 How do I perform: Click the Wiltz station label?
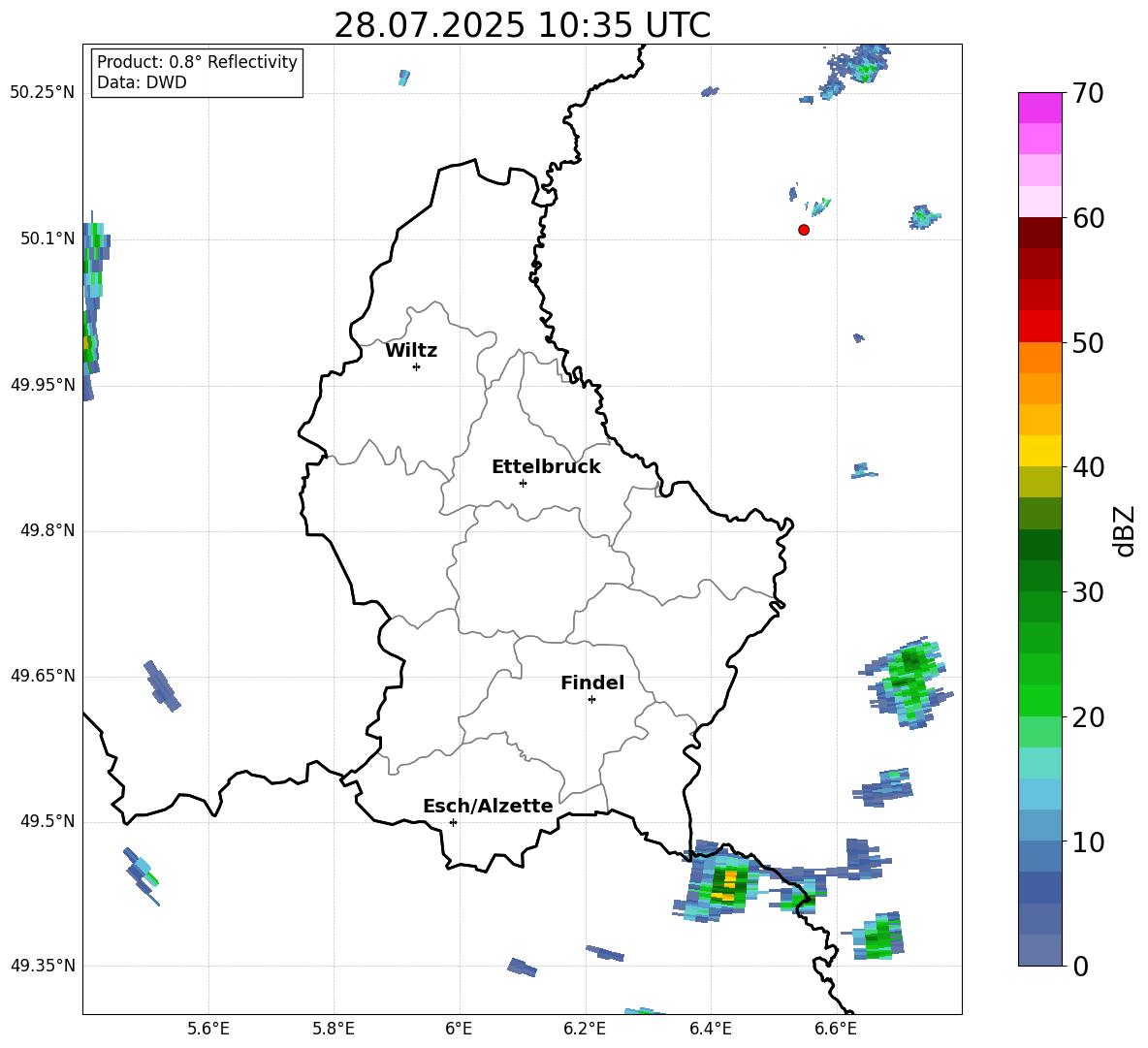[411, 351]
